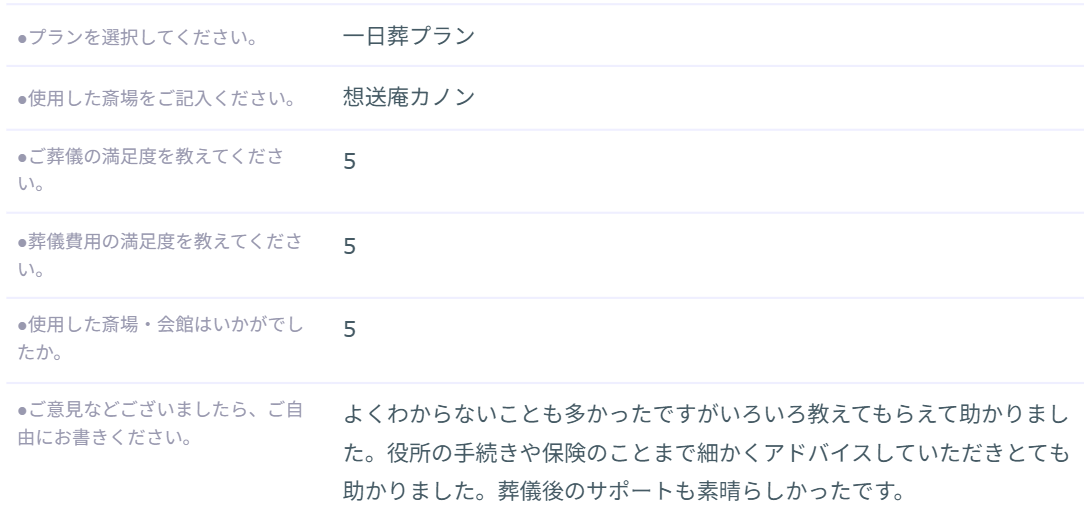Click the bullet before 'ご葬儀の満足度'
Image resolution: width=1084 pixels, height=512 pixels.
(22, 160)
